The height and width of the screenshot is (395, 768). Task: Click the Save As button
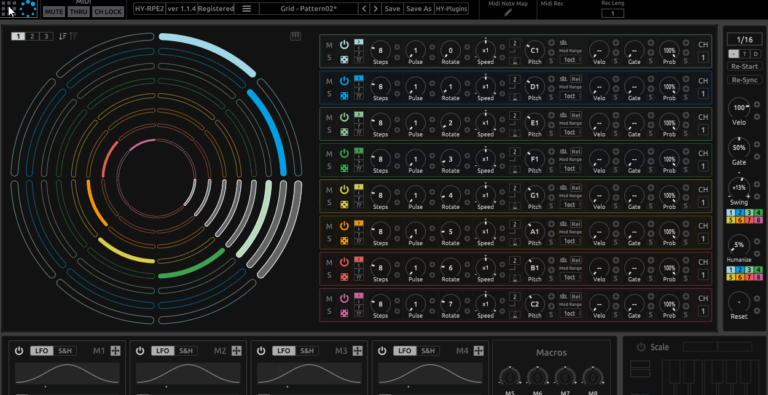(x=418, y=9)
